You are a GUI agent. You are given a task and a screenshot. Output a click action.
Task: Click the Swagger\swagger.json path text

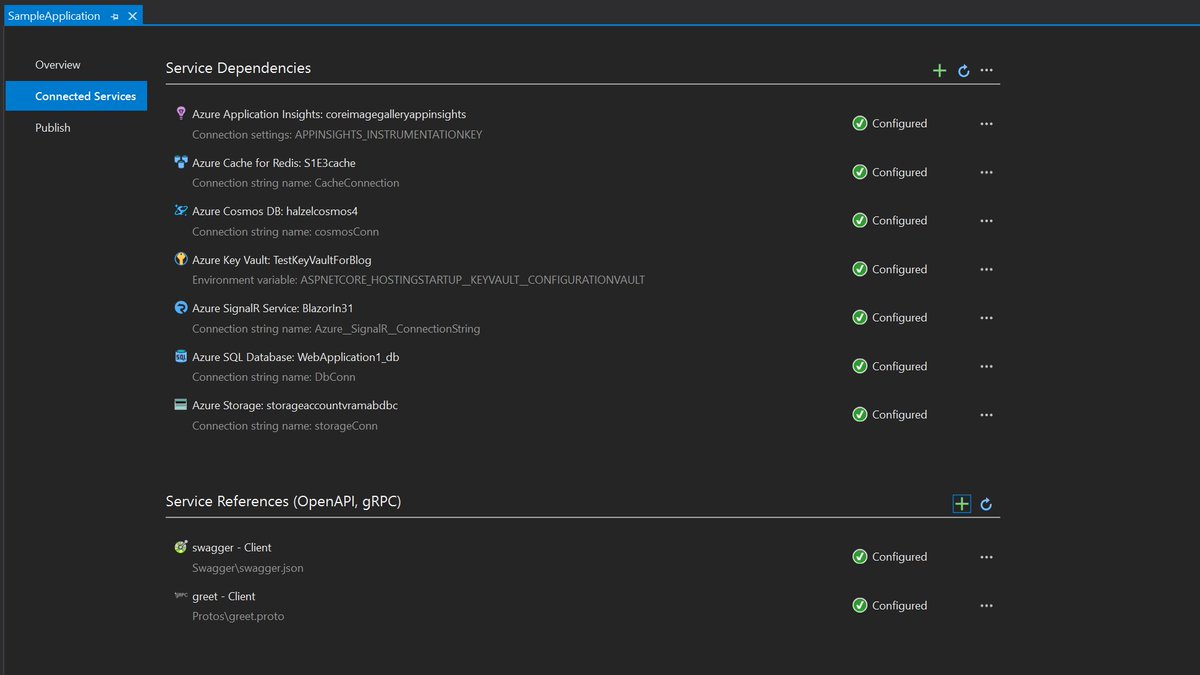[x=248, y=568]
